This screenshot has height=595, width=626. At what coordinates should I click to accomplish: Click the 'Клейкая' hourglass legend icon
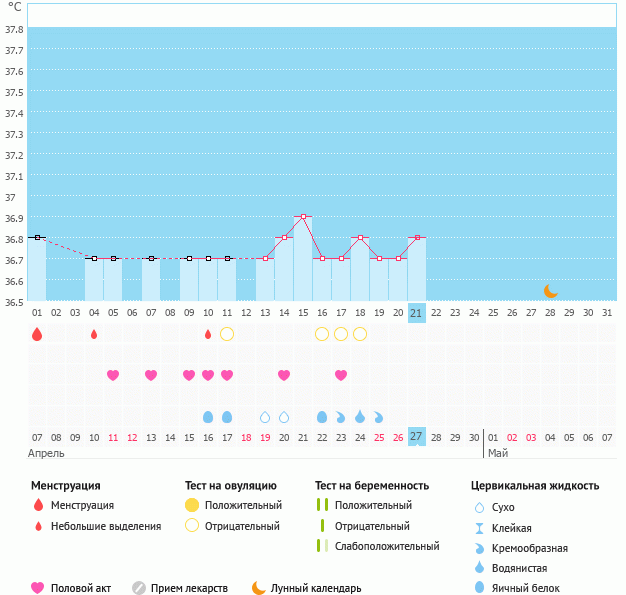[481, 528]
